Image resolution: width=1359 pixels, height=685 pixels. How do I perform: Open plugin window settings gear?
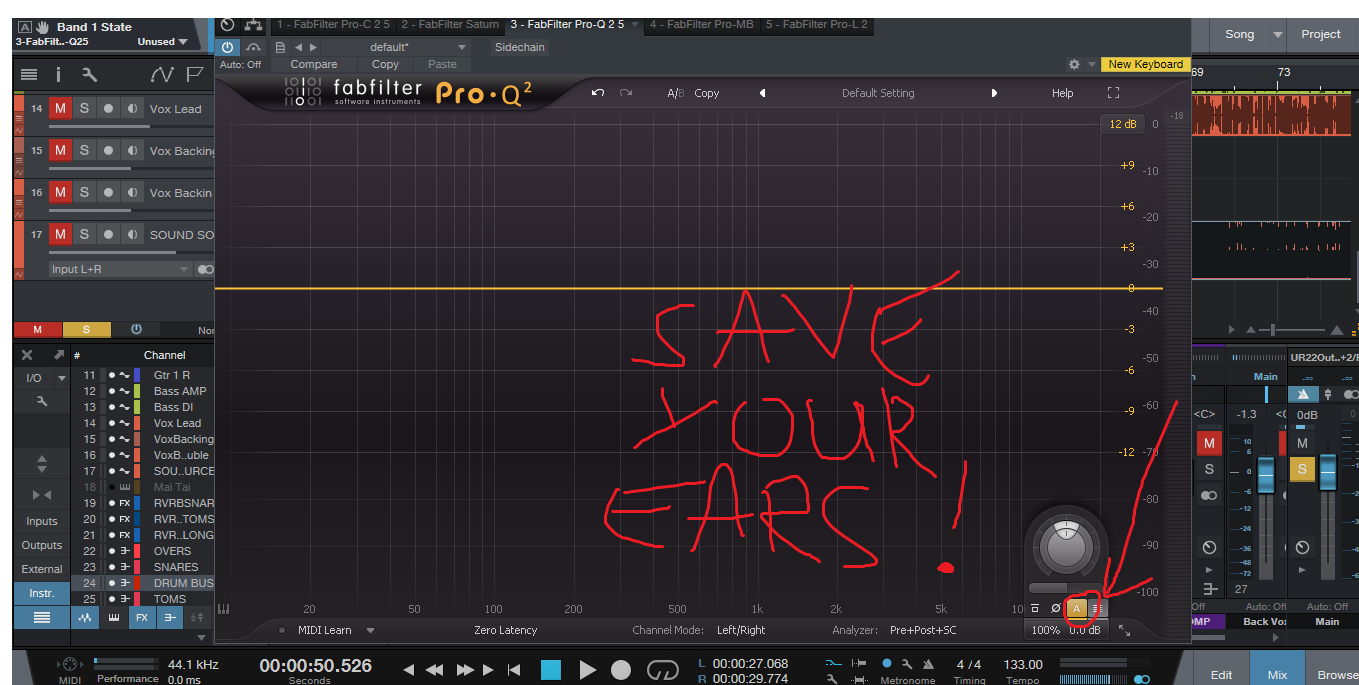tap(1074, 64)
